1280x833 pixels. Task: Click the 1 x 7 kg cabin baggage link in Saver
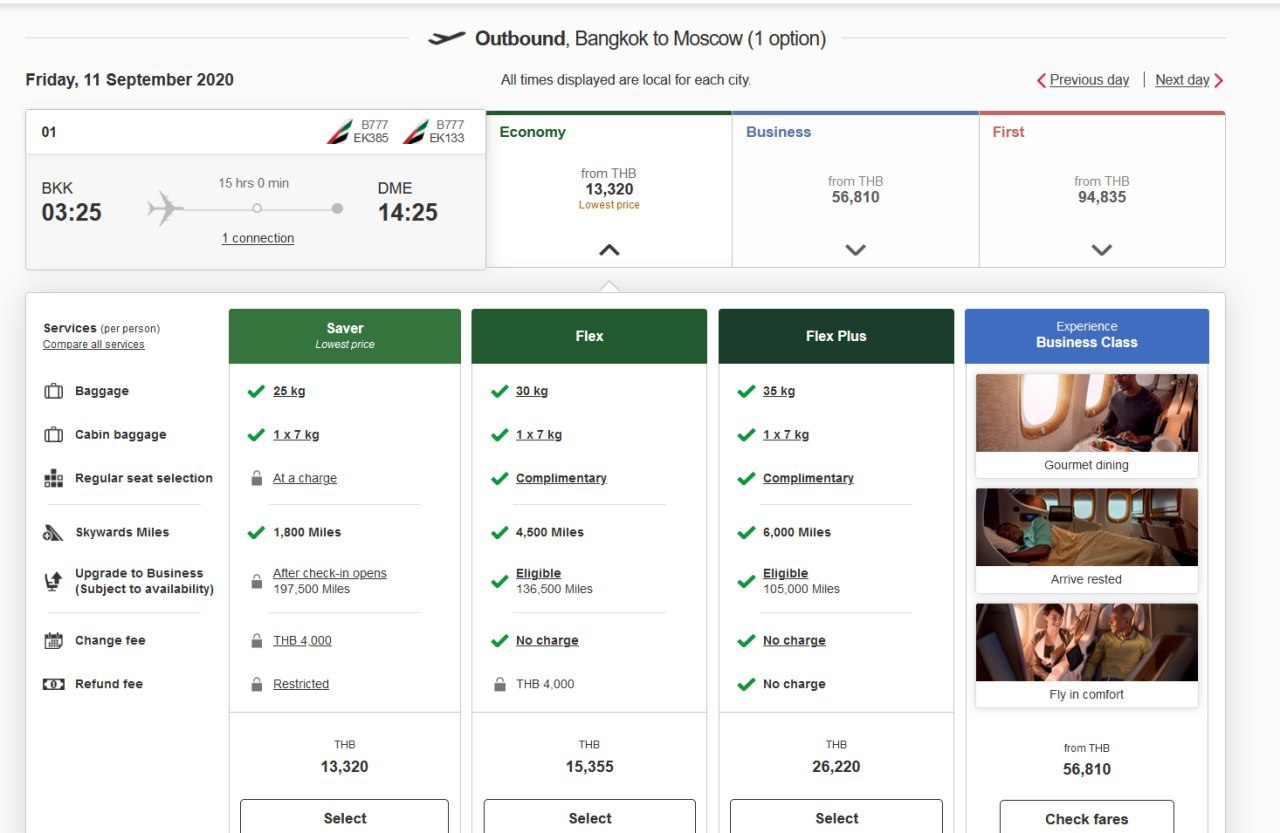pyautogui.click(x=296, y=435)
